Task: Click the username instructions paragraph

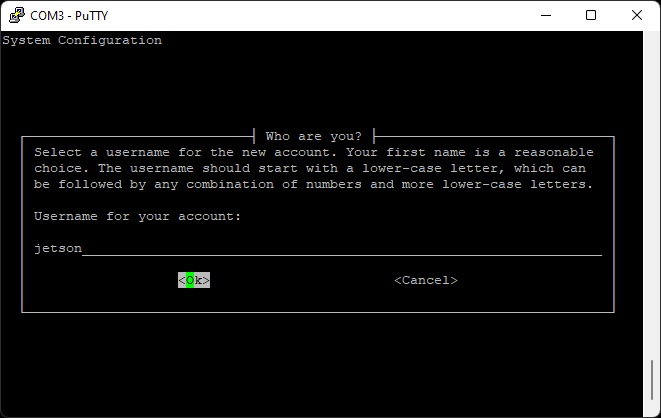Action: pyautogui.click(x=314, y=168)
